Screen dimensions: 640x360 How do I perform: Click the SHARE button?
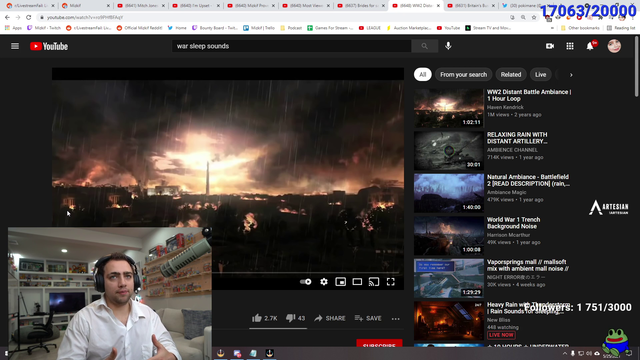[330, 318]
